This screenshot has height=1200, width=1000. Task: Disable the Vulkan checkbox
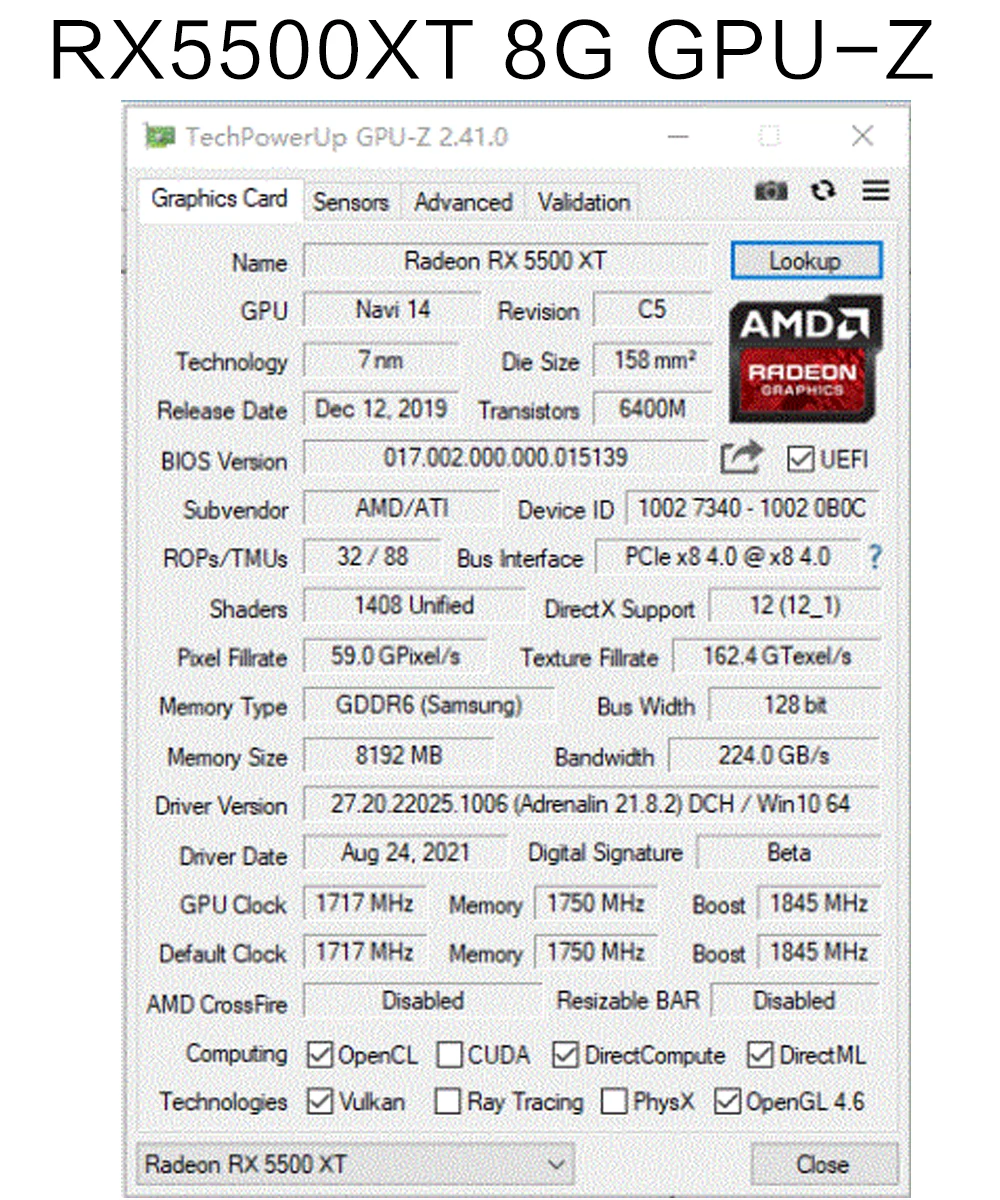click(318, 1102)
